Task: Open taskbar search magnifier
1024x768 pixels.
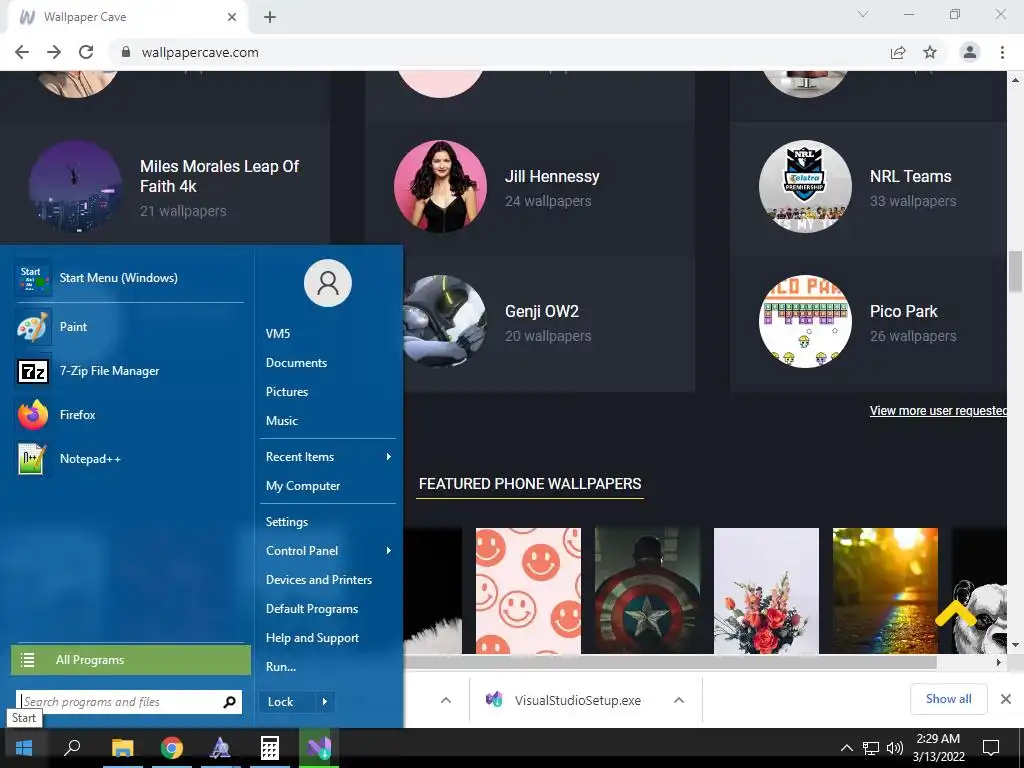Action: pos(72,747)
